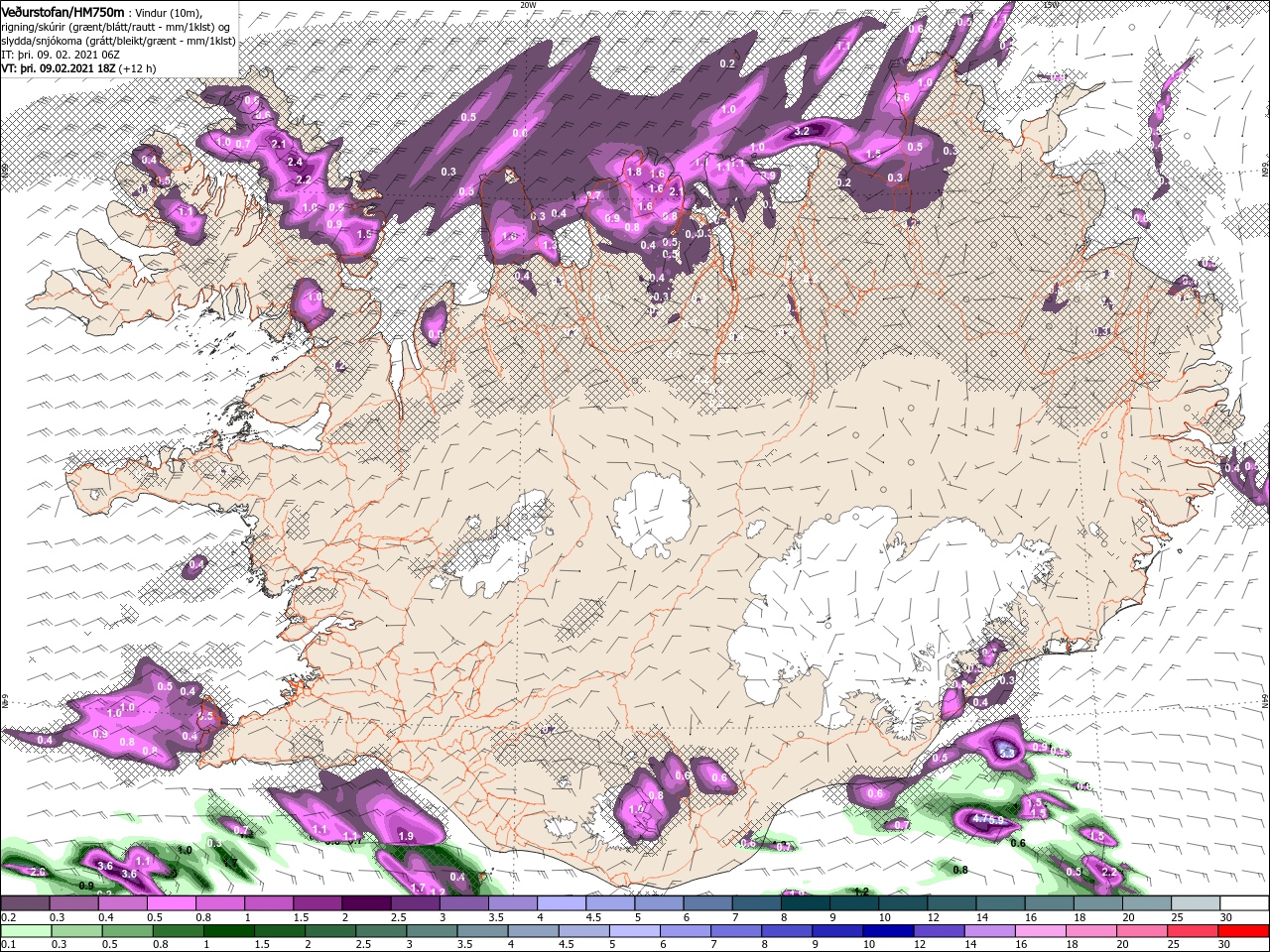Click the 'IT: þri. 09. 02. 2021 06Z' initial time line
Viewport: 1270px width, 952px height.
pos(61,56)
